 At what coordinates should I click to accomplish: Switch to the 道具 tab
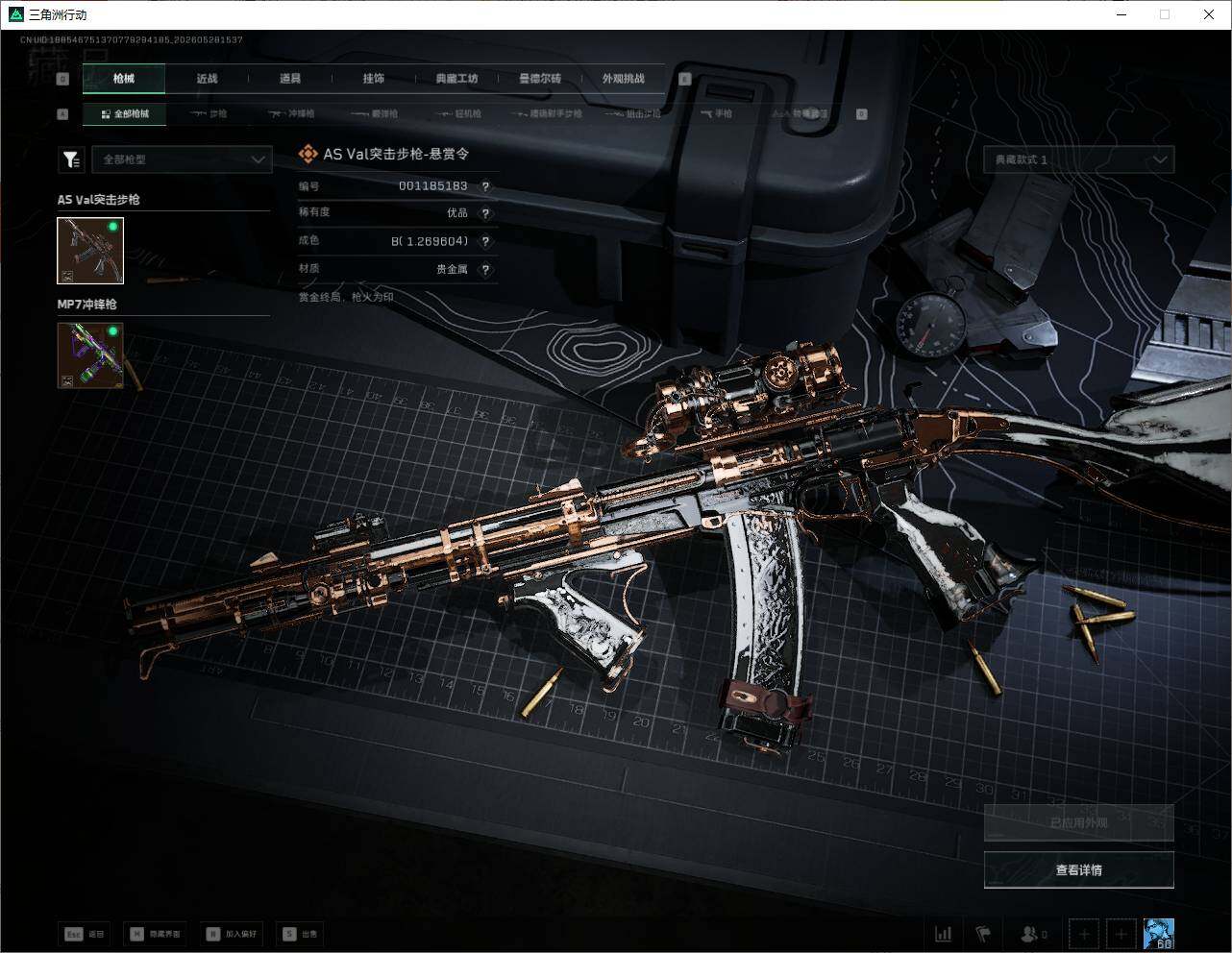point(290,79)
